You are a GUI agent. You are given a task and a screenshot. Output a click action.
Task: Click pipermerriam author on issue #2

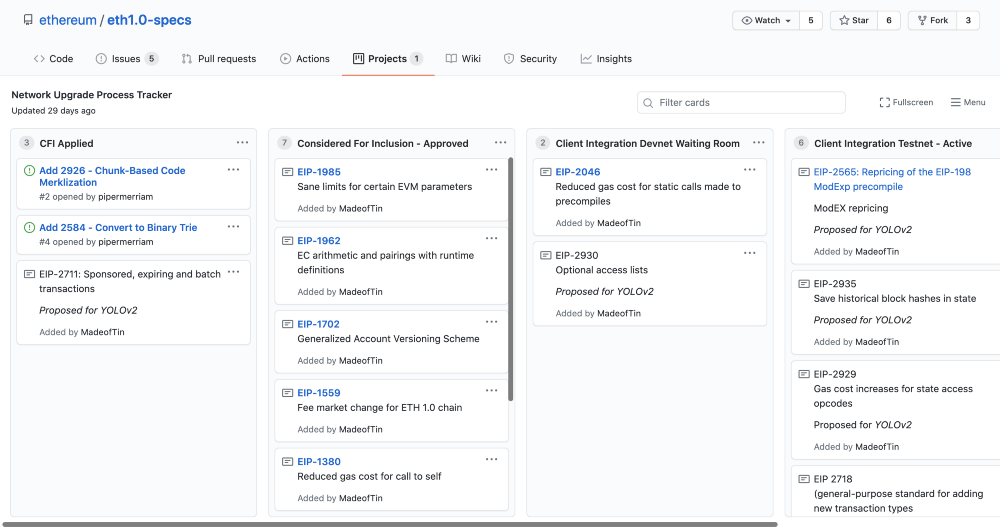(126, 197)
